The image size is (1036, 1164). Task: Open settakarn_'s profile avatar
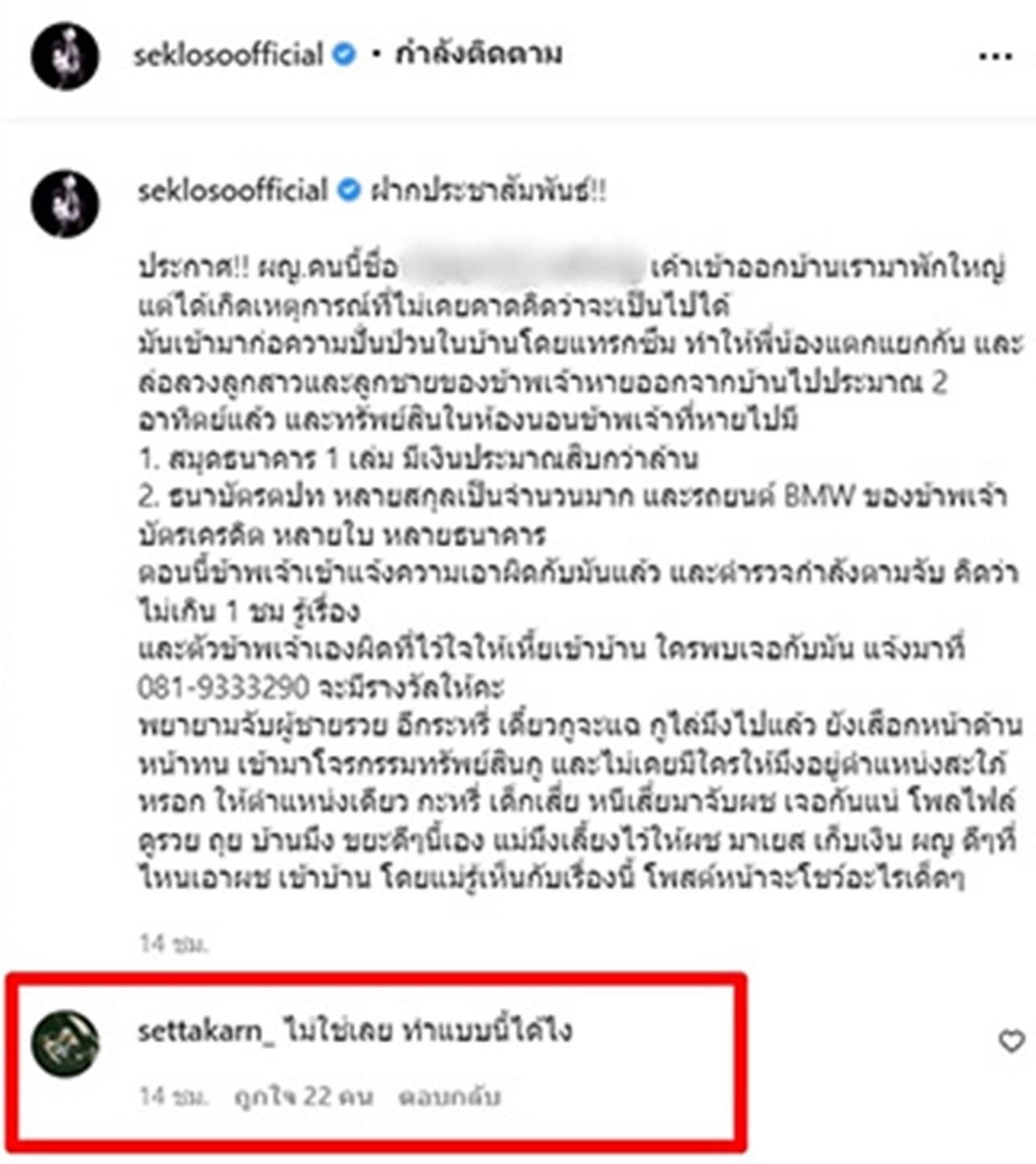tap(65, 1043)
